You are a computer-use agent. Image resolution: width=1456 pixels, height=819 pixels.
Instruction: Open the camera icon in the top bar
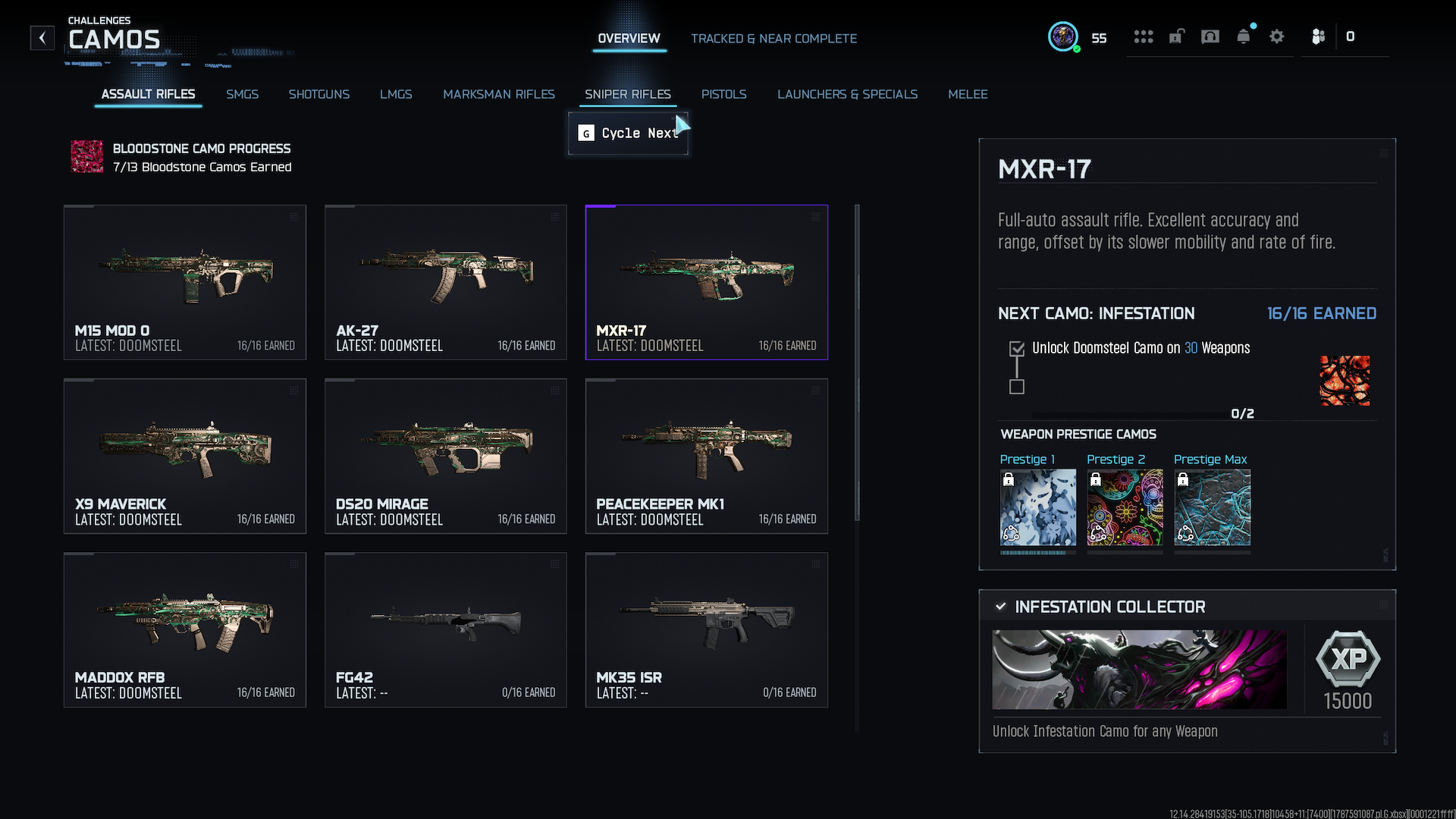pos(1210,36)
